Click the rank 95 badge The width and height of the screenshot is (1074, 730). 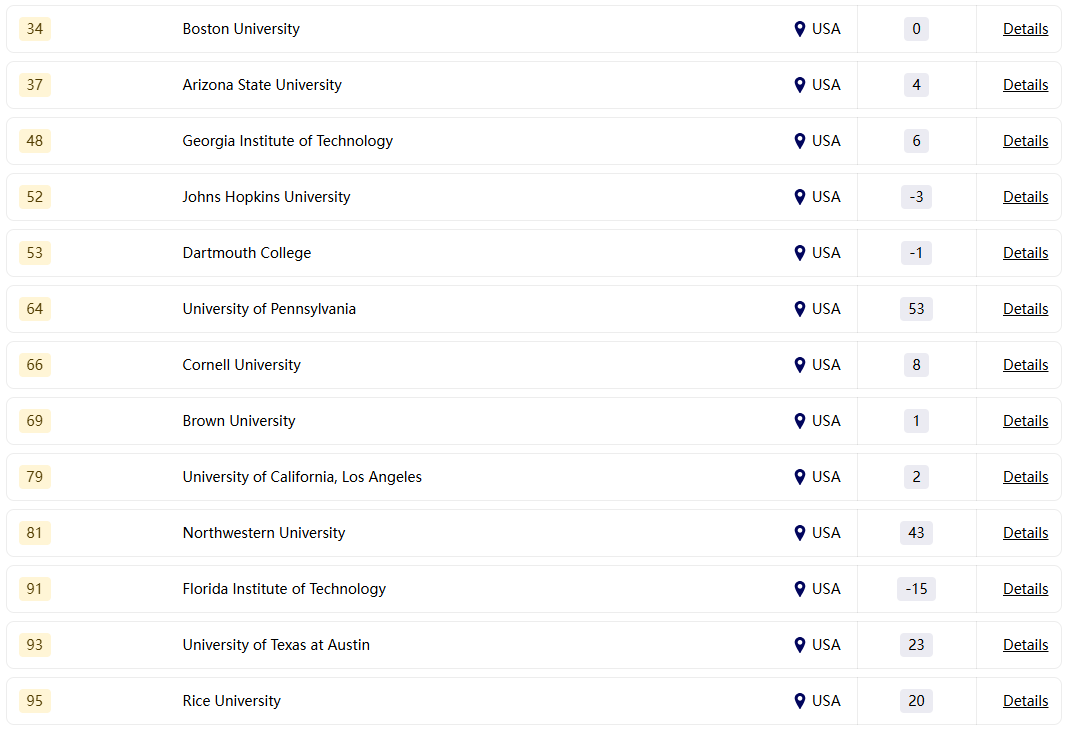point(35,701)
